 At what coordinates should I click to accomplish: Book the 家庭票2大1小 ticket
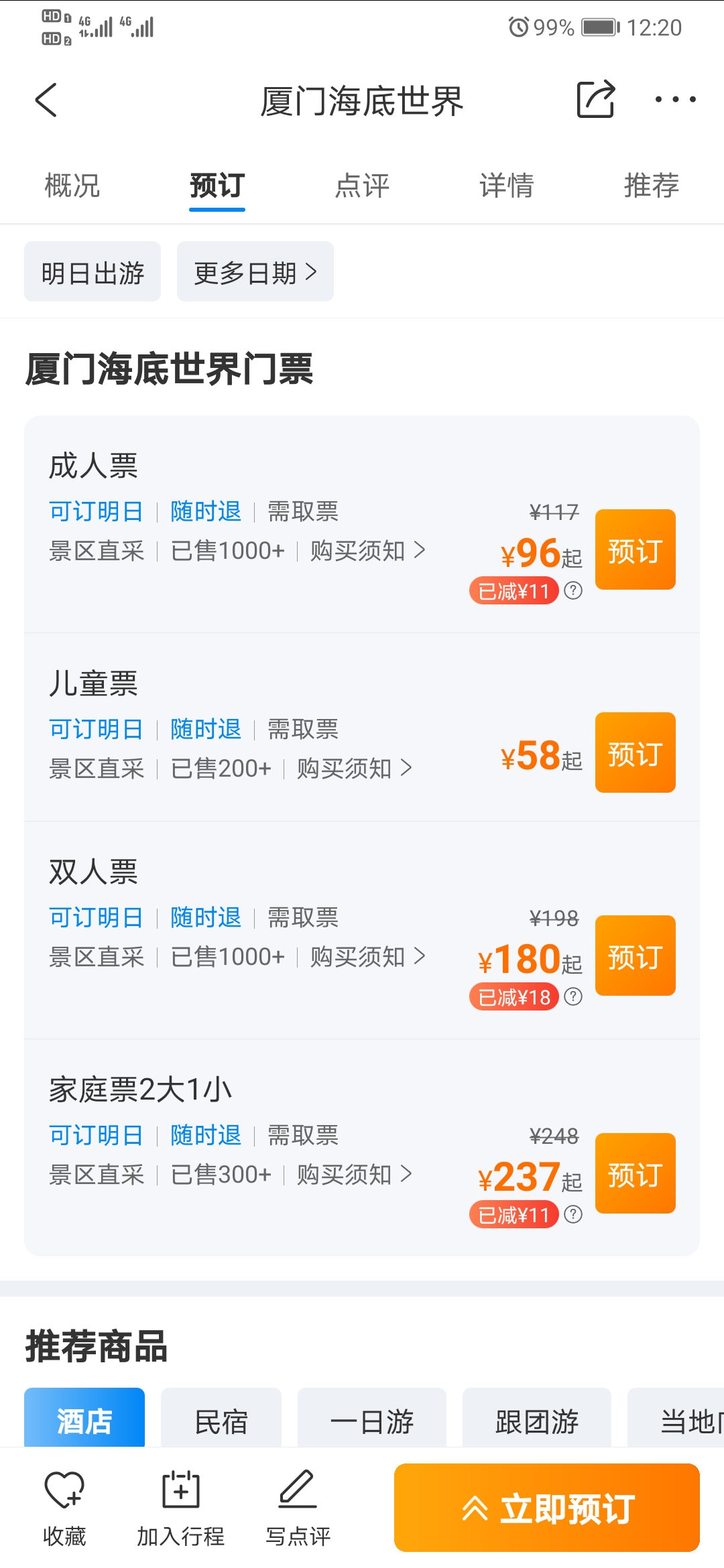point(635,1173)
